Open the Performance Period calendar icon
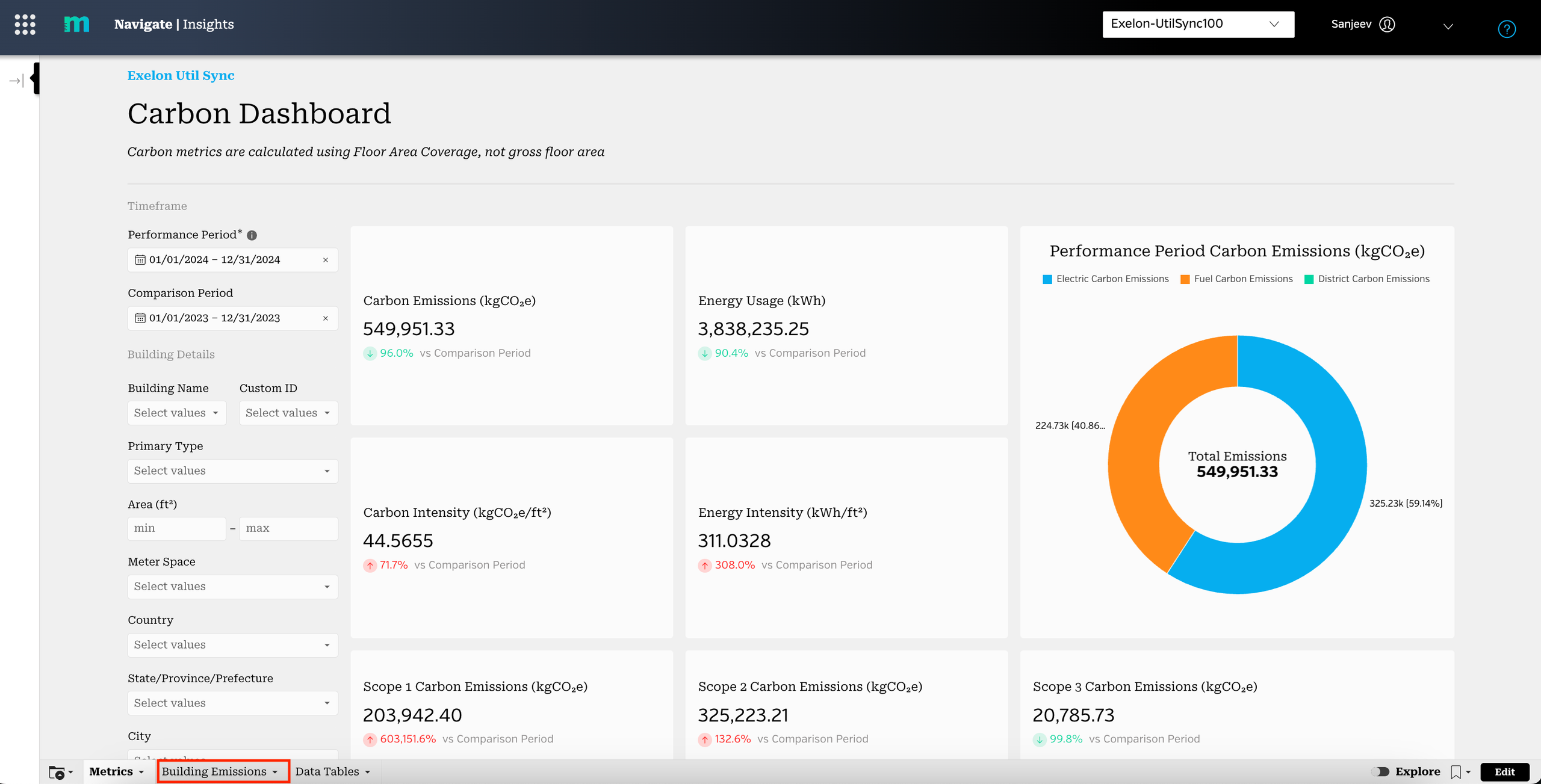 pyautogui.click(x=140, y=260)
